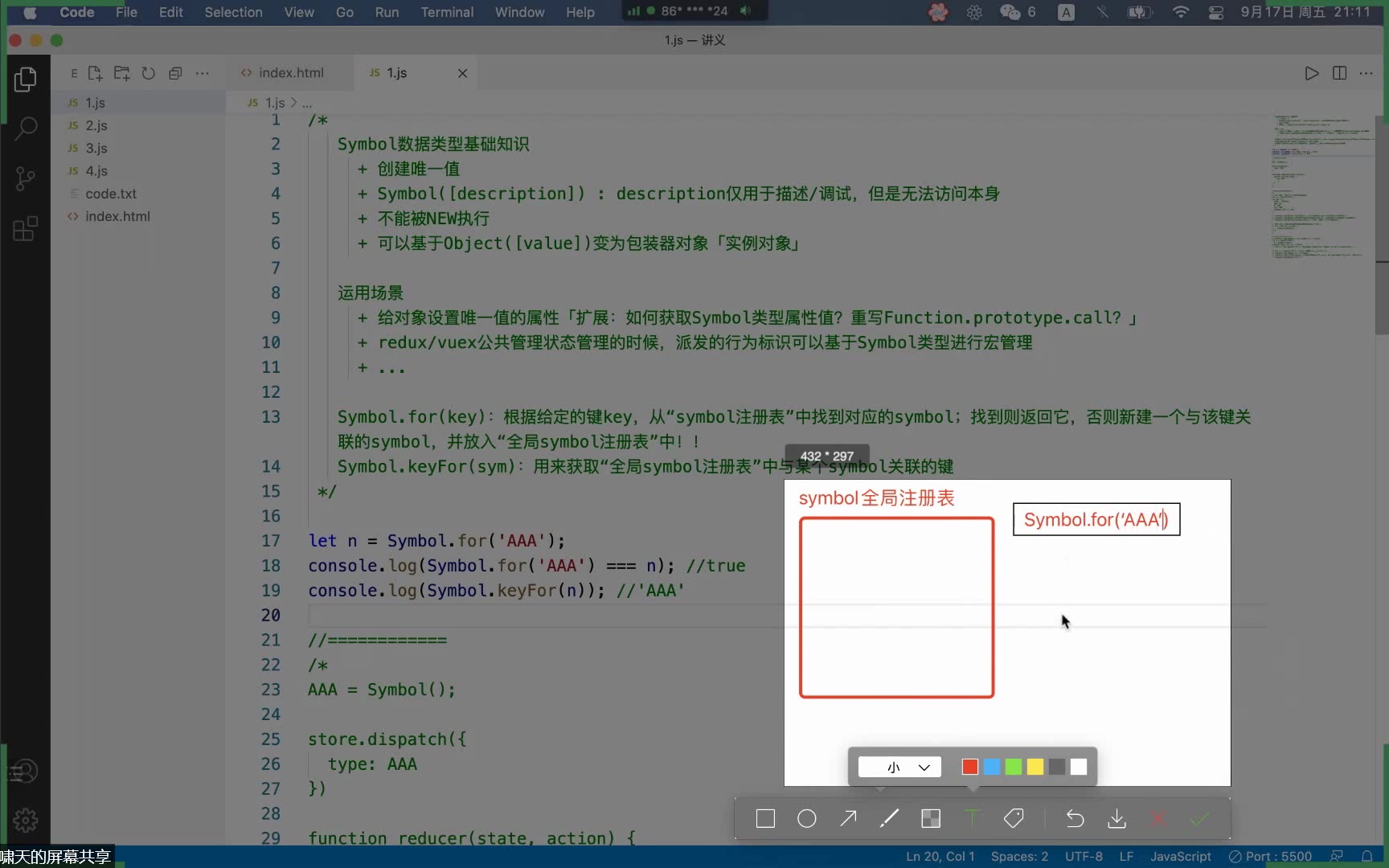Open the Extensions view
Screen dimensions: 1389x868
coord(25,229)
